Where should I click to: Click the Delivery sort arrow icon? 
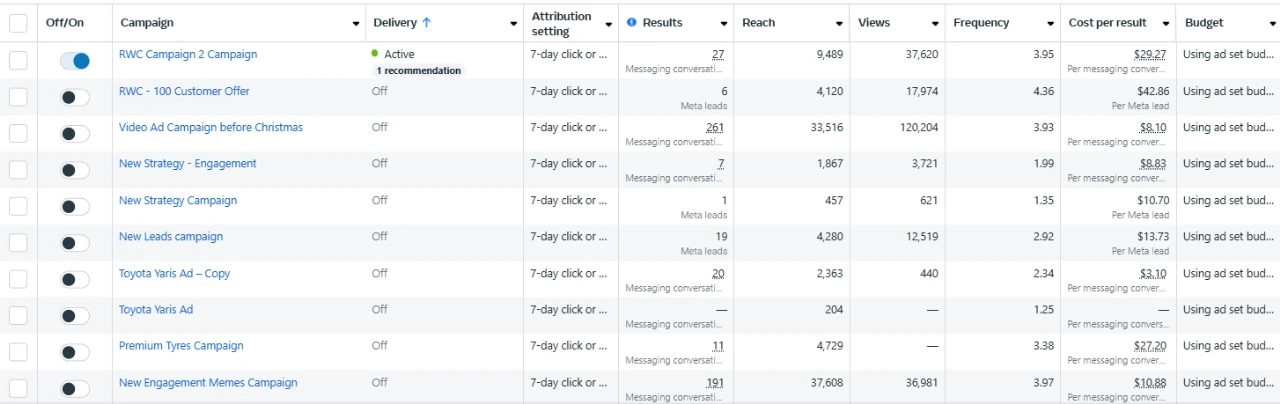coord(427,22)
